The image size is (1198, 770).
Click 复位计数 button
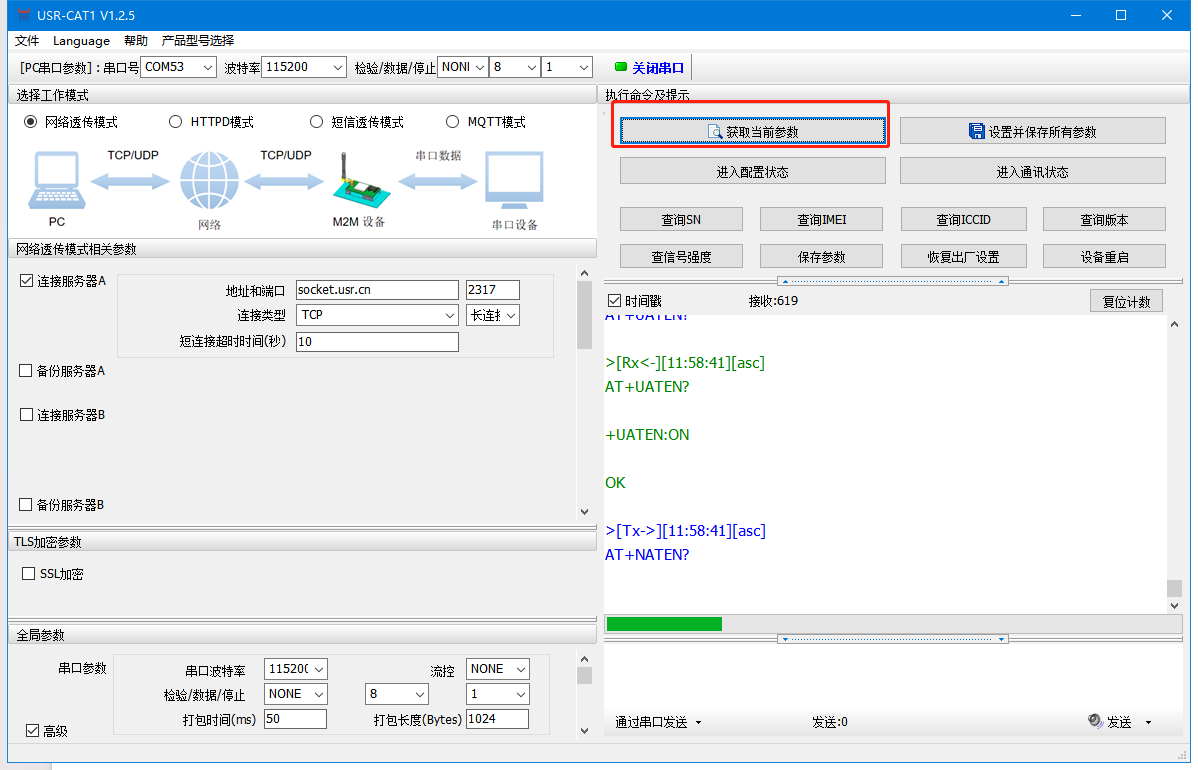tap(1126, 301)
